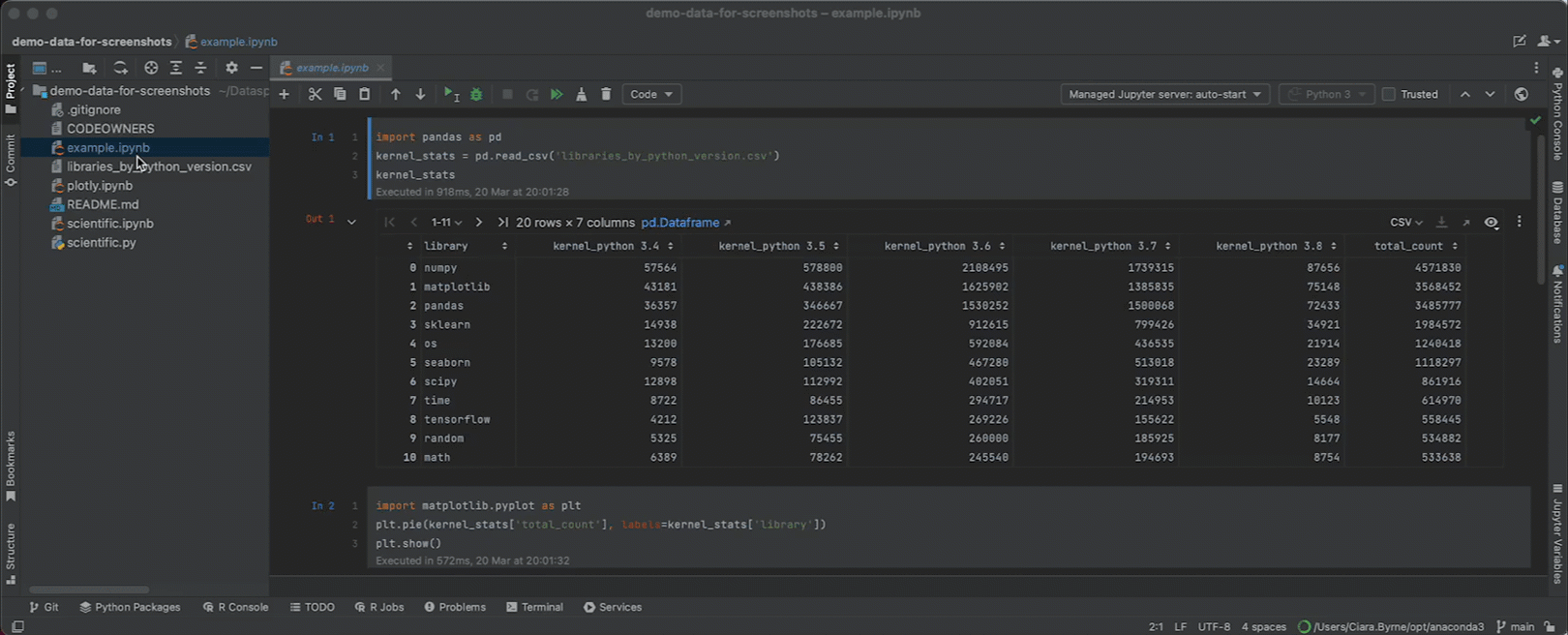This screenshot has height=635, width=1568.
Task: Click run cell and select below icon
Action: tap(451, 95)
